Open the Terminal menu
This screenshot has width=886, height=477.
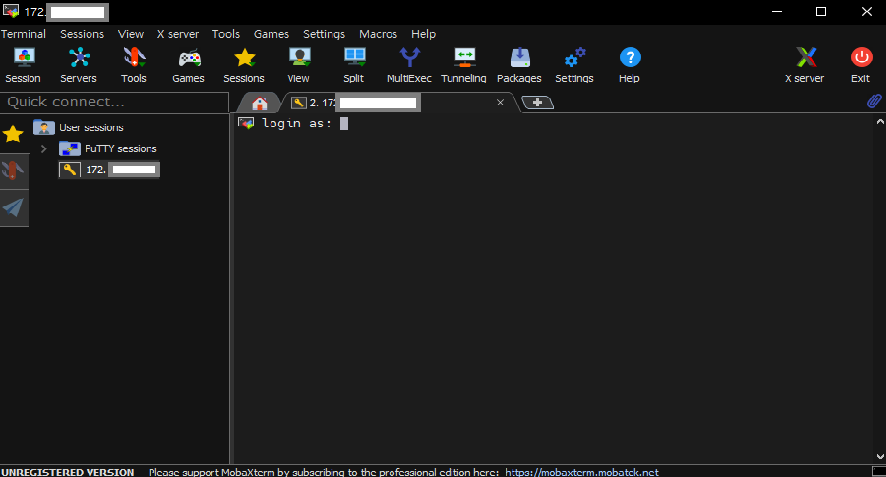[23, 34]
